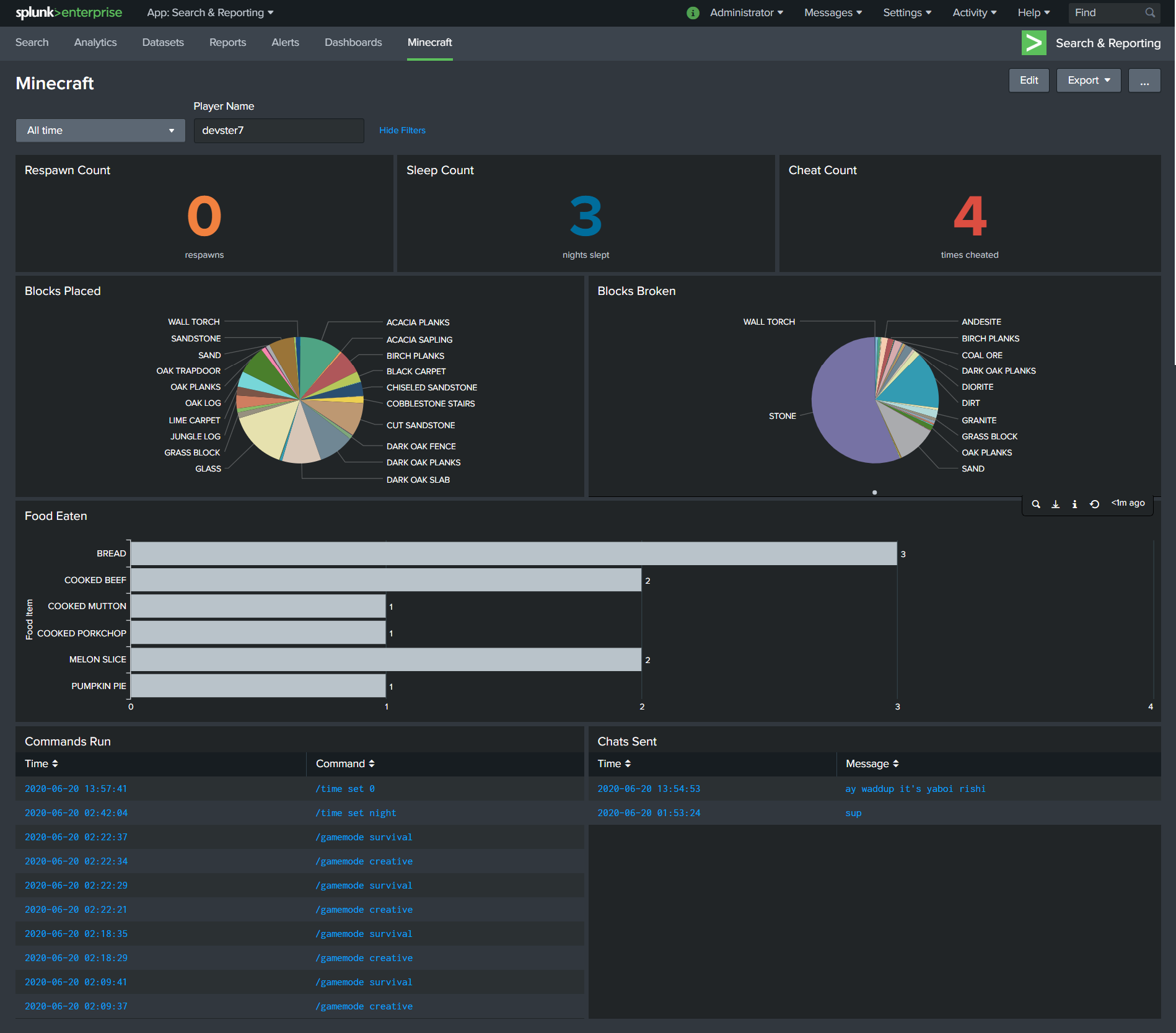Open the inspect search magnifier on Blocks Broken
This screenshot has width=1176, height=1033.
1035,504
